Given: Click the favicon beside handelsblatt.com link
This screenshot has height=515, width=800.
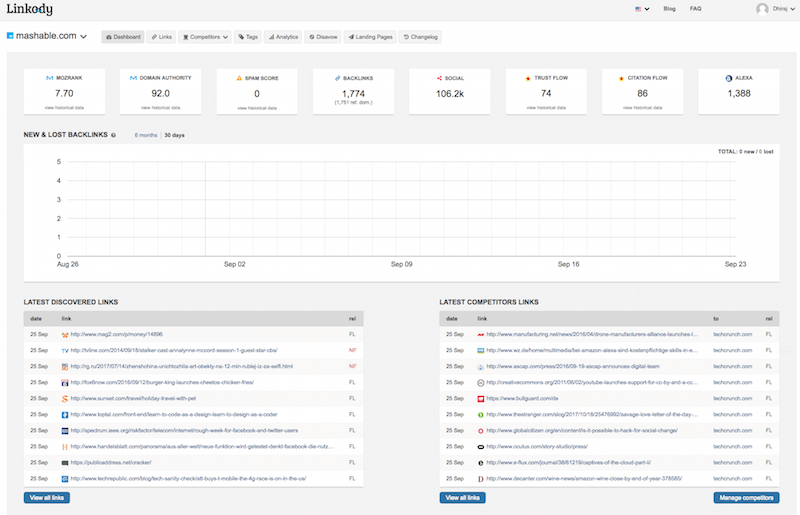Looking at the screenshot, I should (65, 447).
